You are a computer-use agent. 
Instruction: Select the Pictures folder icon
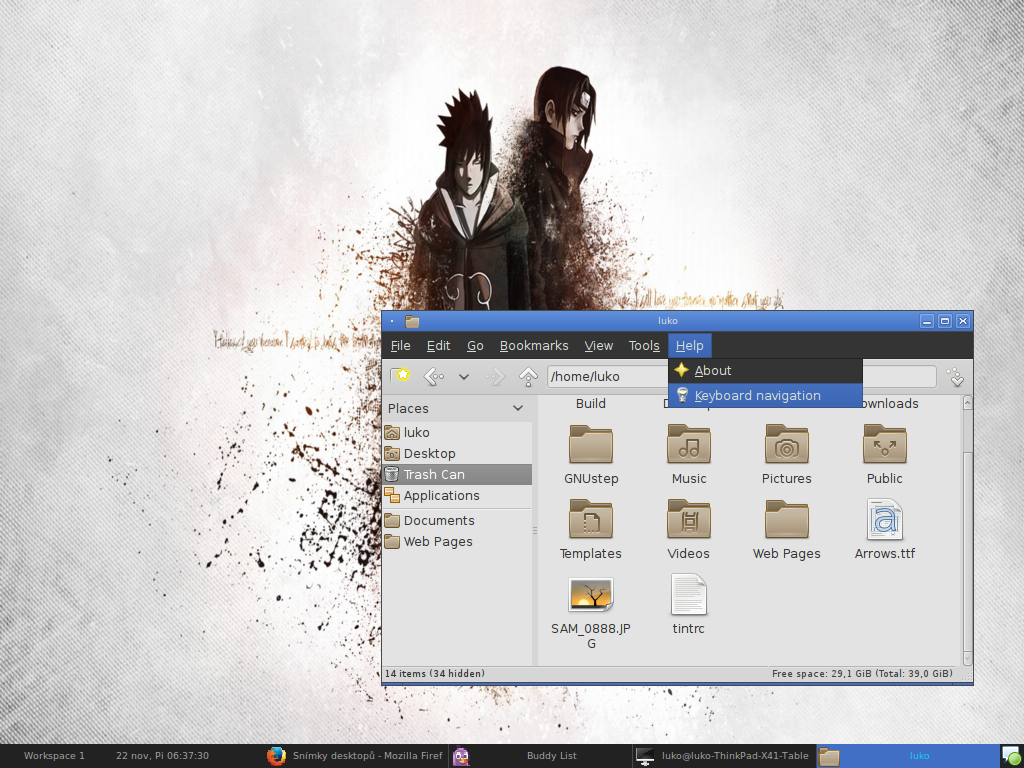[x=786, y=445]
